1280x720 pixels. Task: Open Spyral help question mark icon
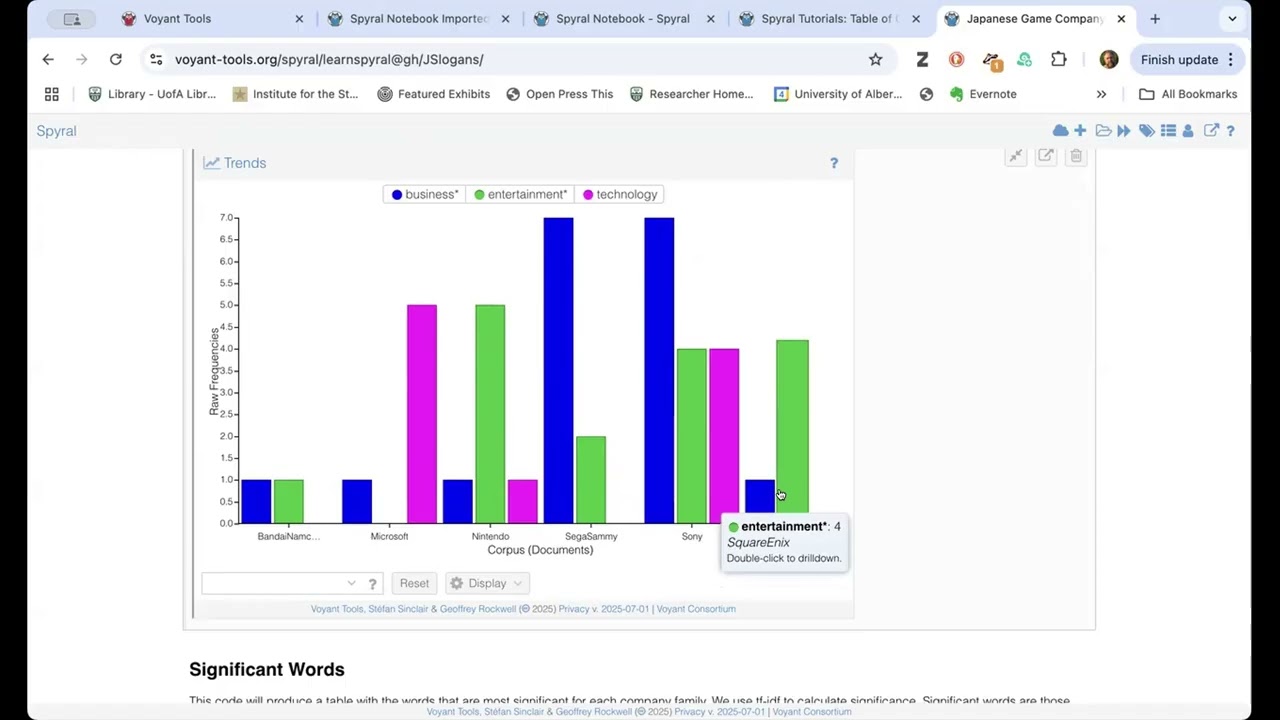click(1231, 131)
